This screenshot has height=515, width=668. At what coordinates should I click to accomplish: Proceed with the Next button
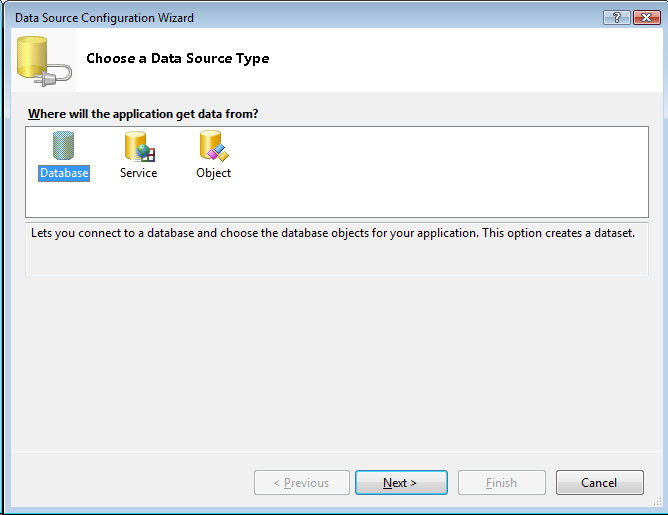[x=400, y=483]
